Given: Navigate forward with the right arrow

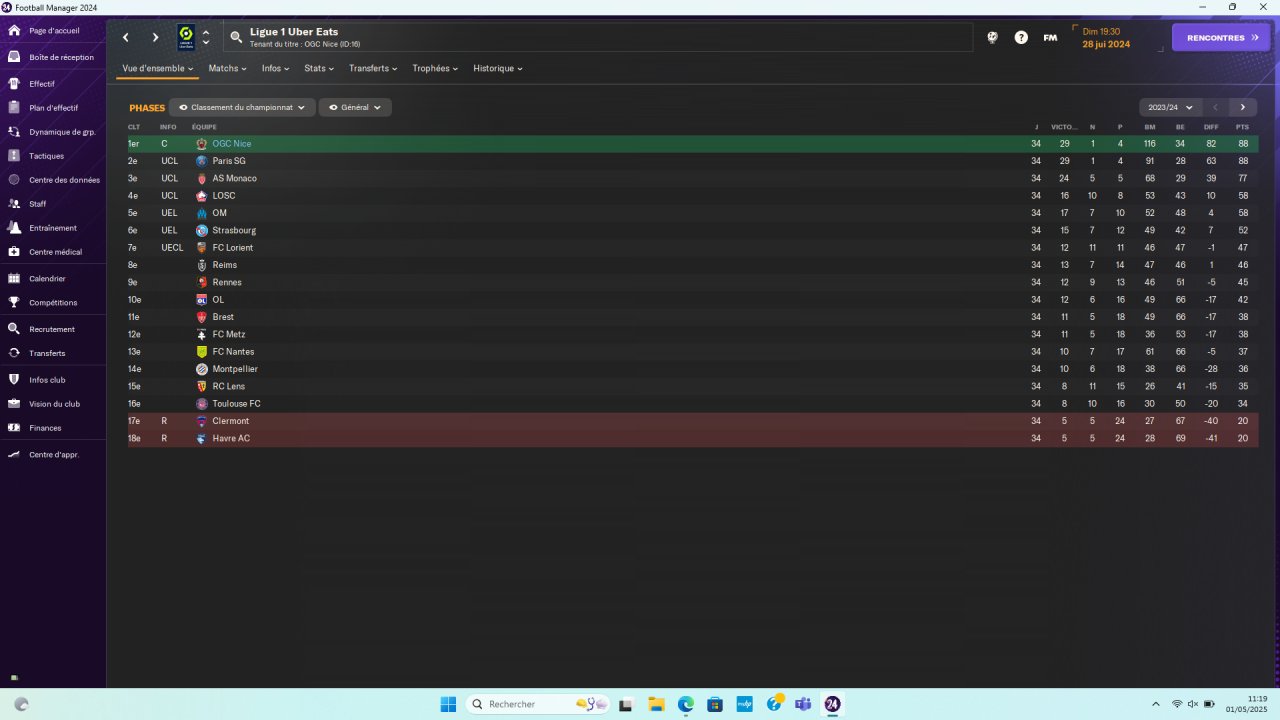Looking at the screenshot, I should 155,38.
